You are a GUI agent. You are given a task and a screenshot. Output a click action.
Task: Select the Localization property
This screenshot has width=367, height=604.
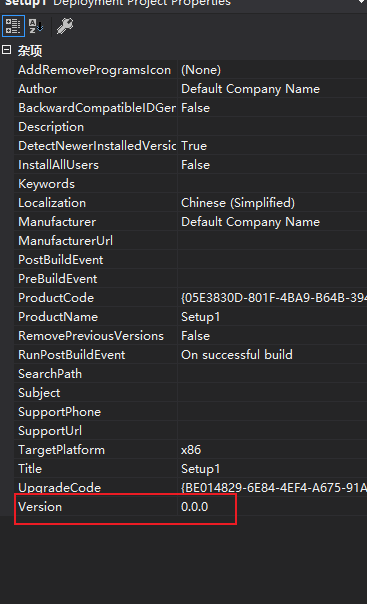click(52, 203)
